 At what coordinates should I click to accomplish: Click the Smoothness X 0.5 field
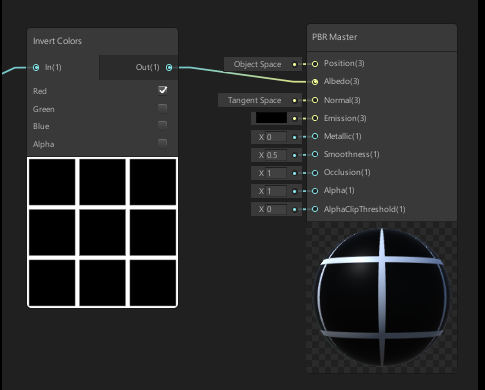coord(276,155)
